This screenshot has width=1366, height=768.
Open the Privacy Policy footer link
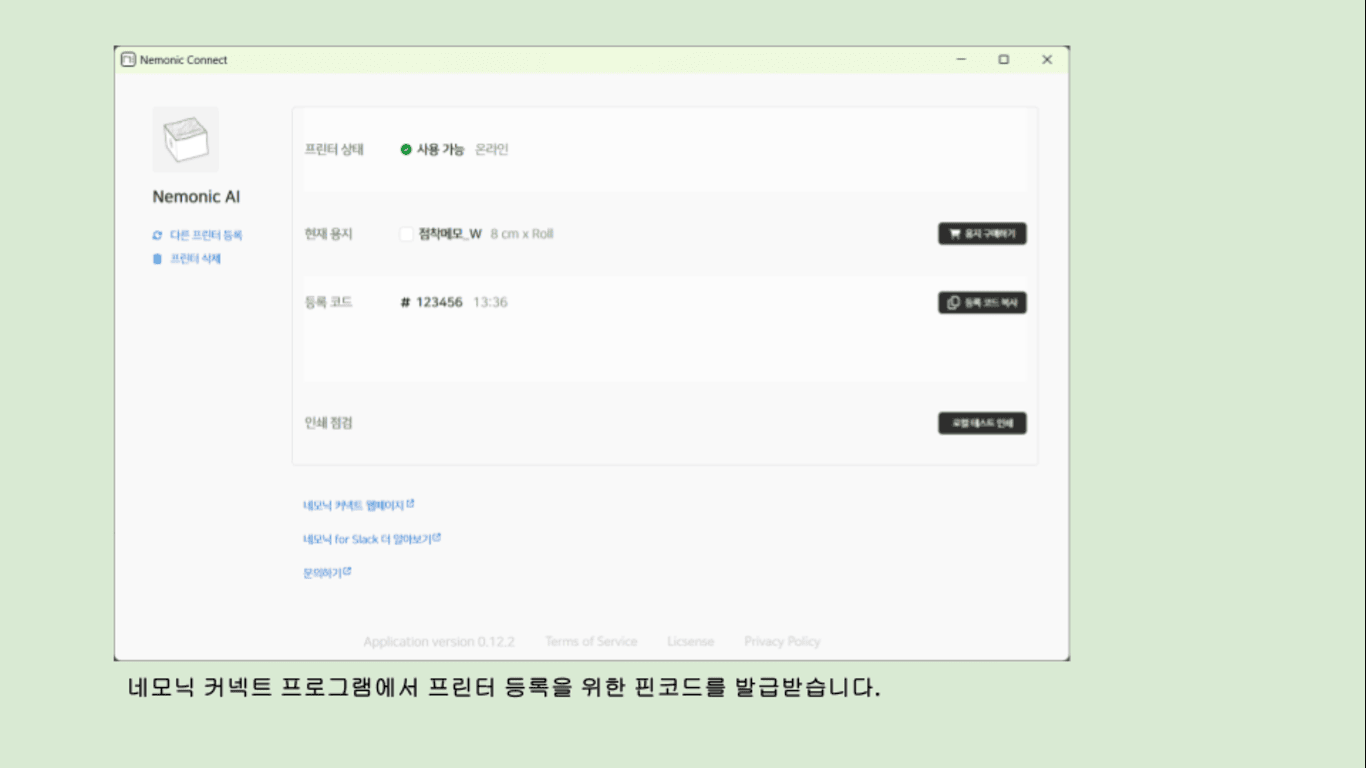tap(782, 642)
